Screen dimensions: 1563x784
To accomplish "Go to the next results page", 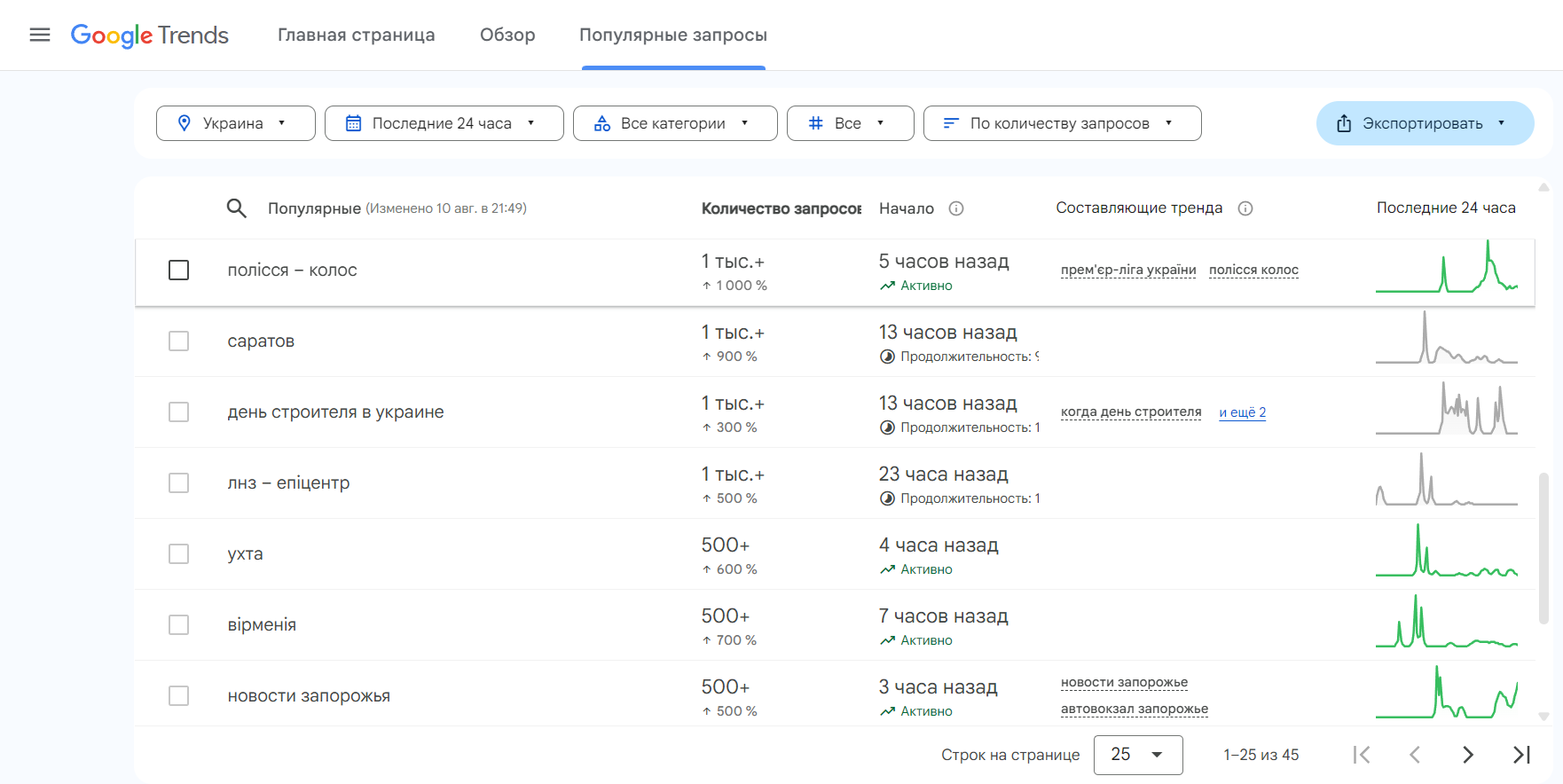I will click(1468, 755).
